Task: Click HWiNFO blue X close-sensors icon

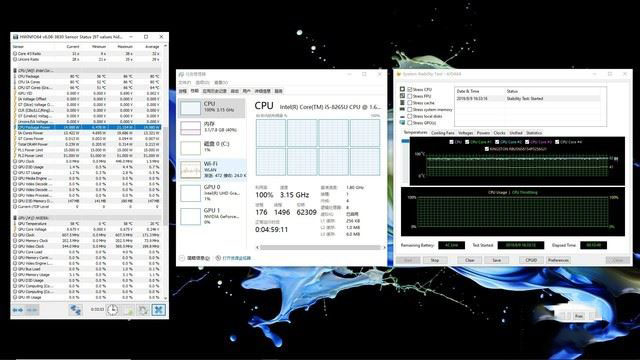Action: point(158,310)
